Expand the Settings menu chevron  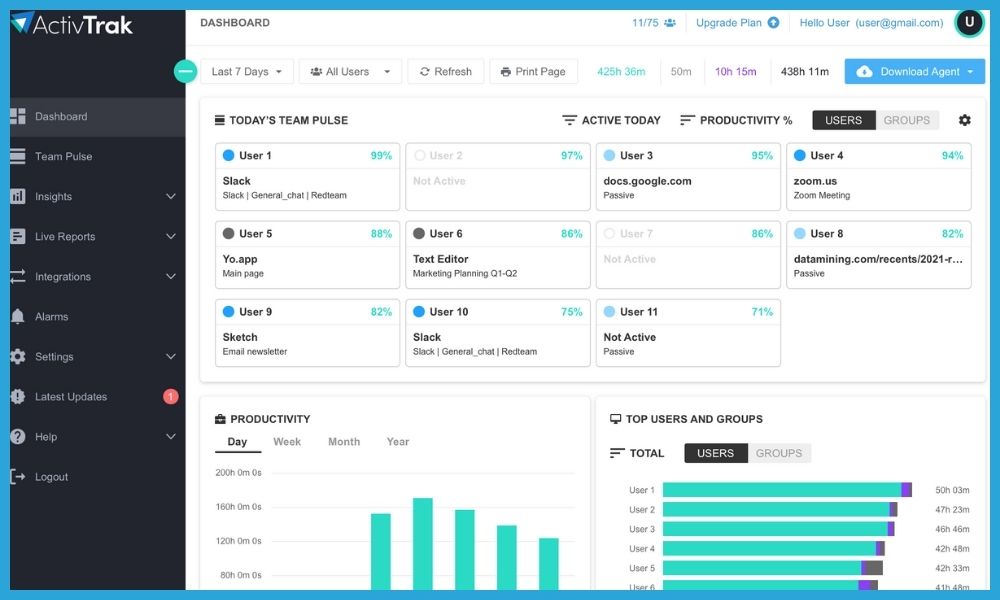[x=171, y=356]
